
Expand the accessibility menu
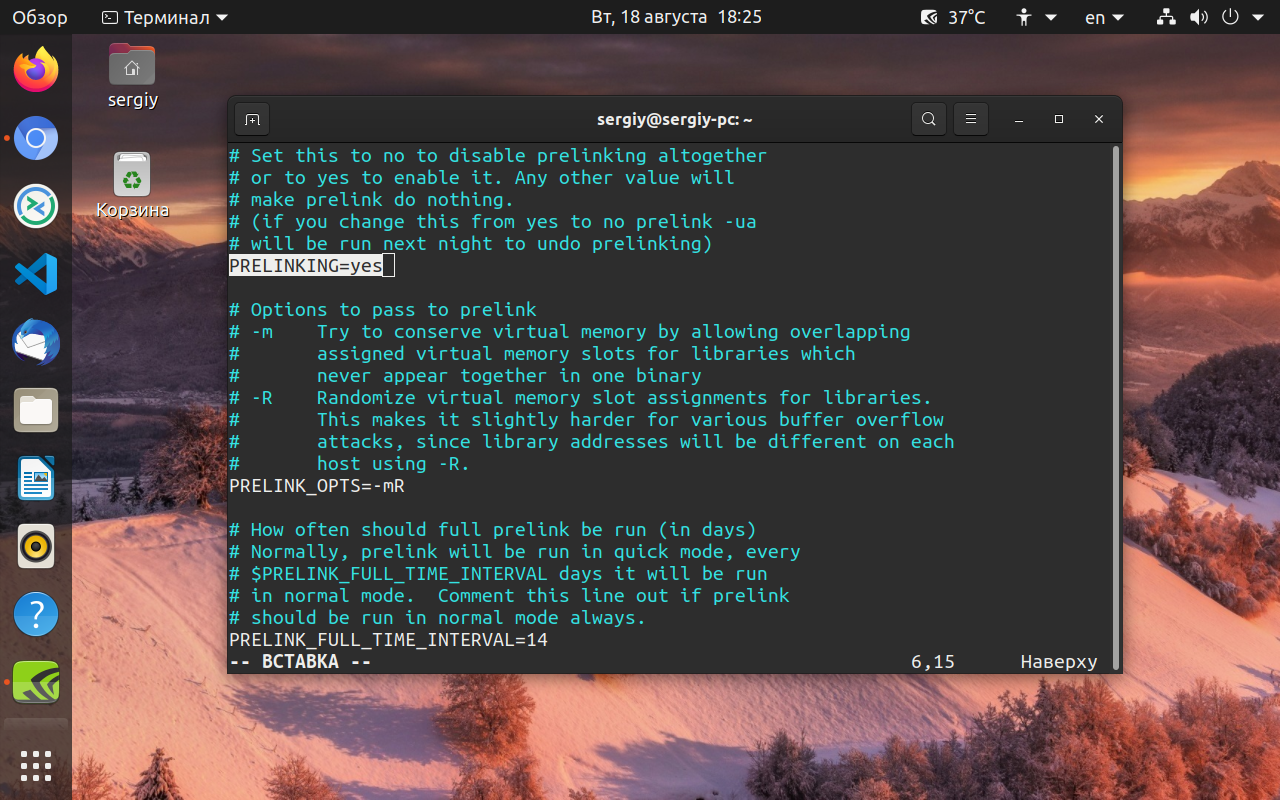pyautogui.click(x=1037, y=17)
